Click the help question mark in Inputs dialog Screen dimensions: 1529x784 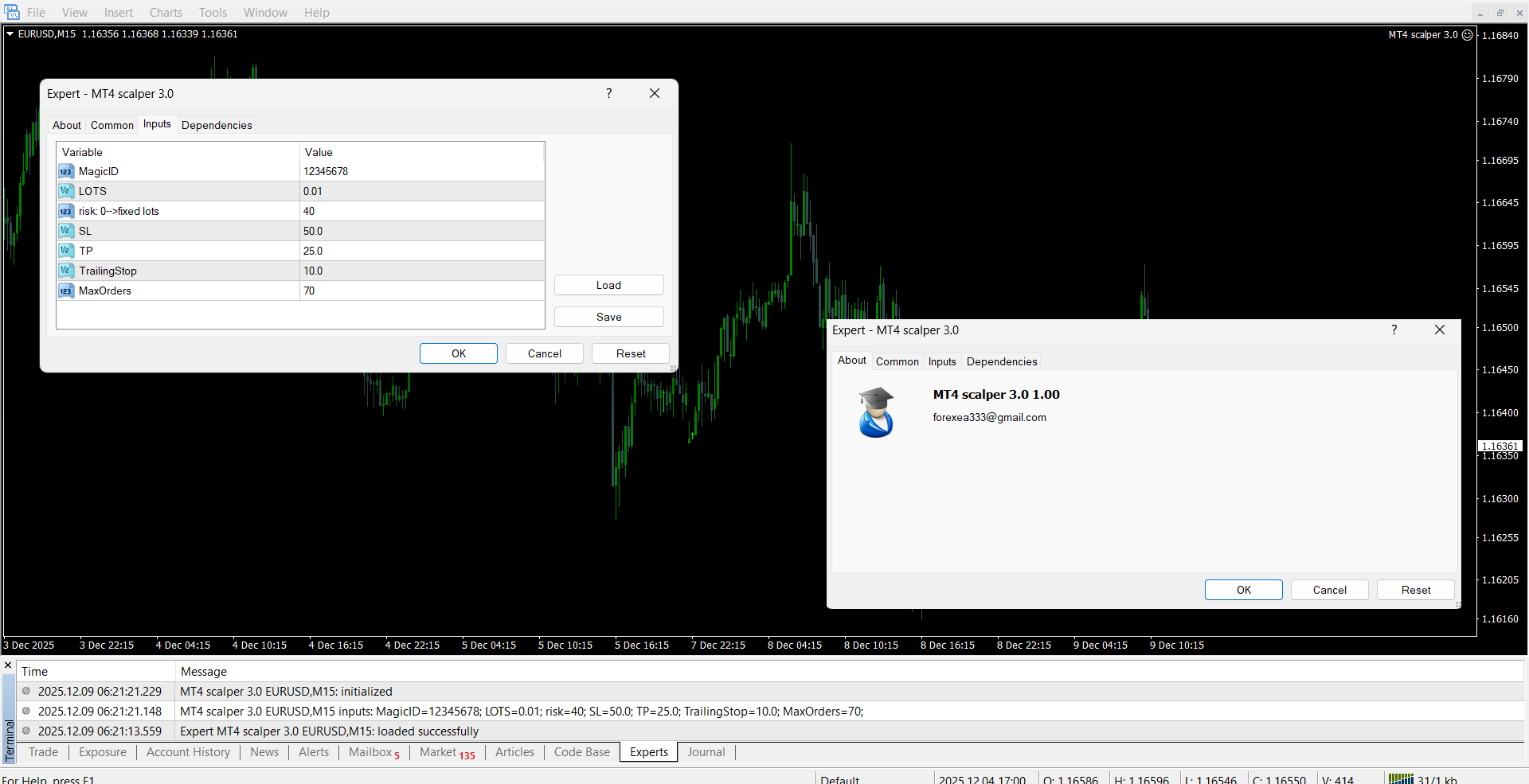click(x=609, y=93)
